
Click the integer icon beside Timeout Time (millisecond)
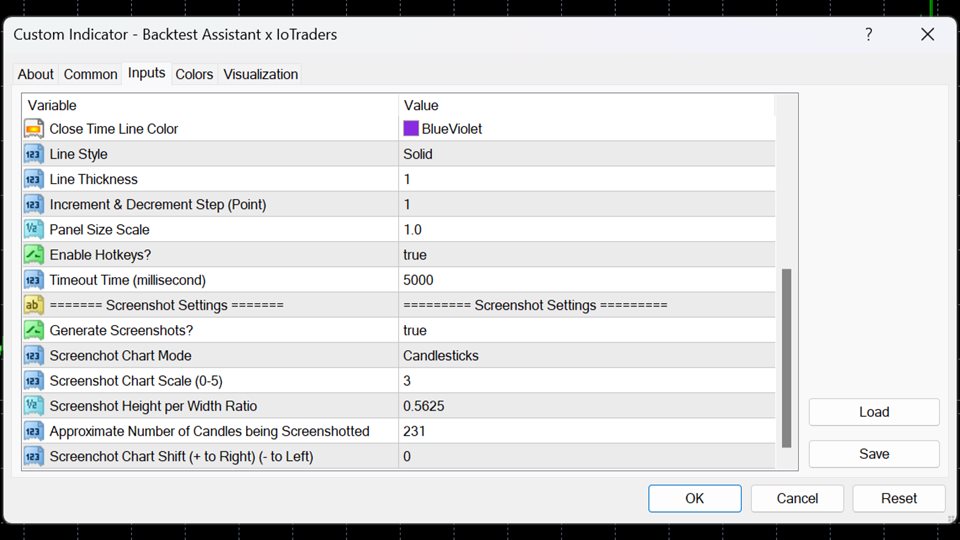(x=34, y=280)
